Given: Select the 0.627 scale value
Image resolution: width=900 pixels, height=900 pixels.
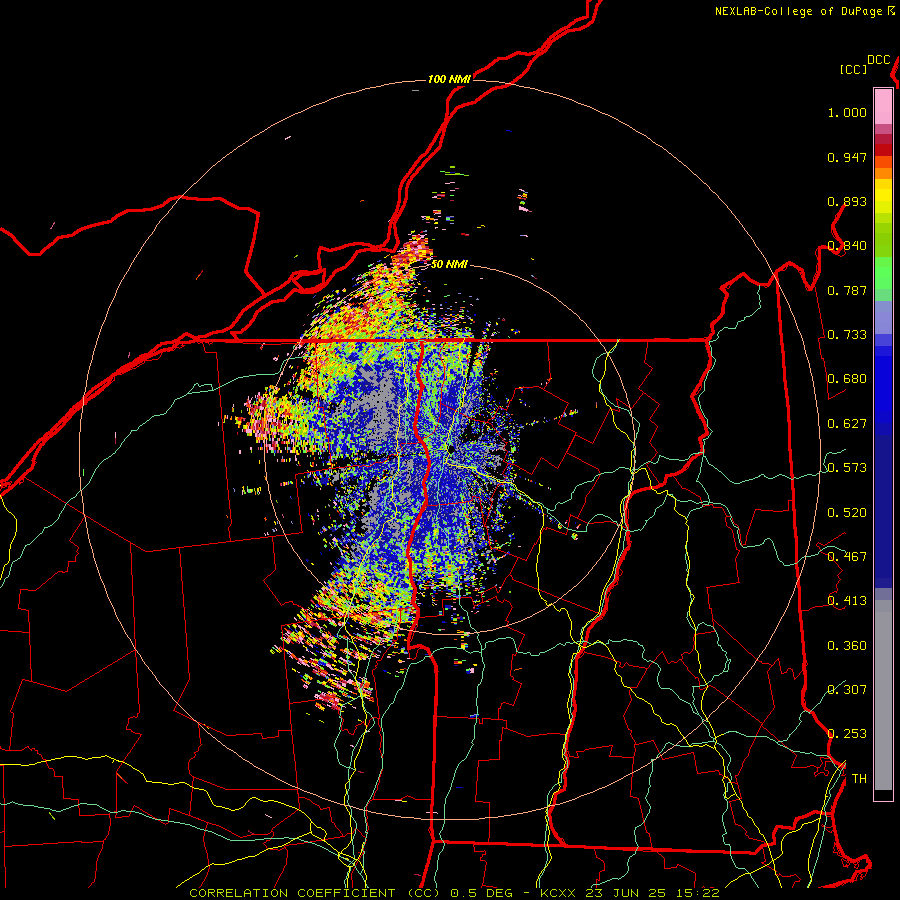Looking at the screenshot, I should point(847,424).
